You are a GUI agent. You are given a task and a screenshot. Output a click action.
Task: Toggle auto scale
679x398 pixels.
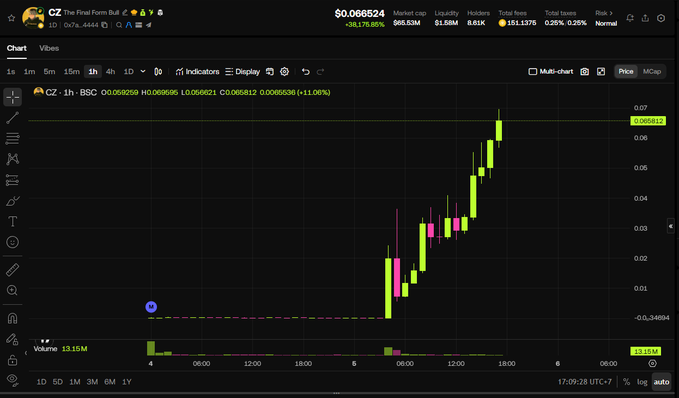(x=661, y=382)
